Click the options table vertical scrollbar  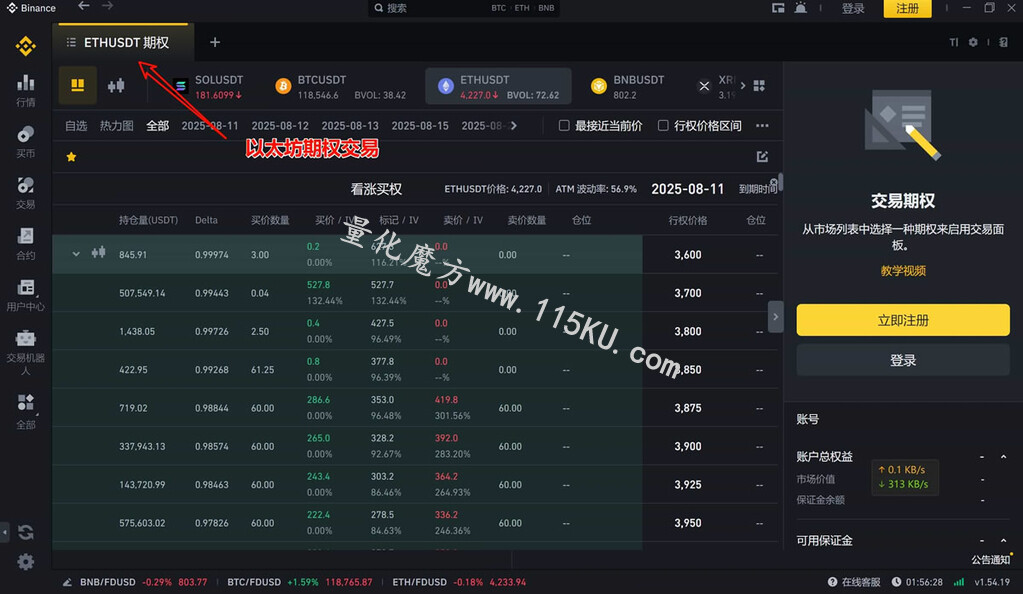coord(780,183)
